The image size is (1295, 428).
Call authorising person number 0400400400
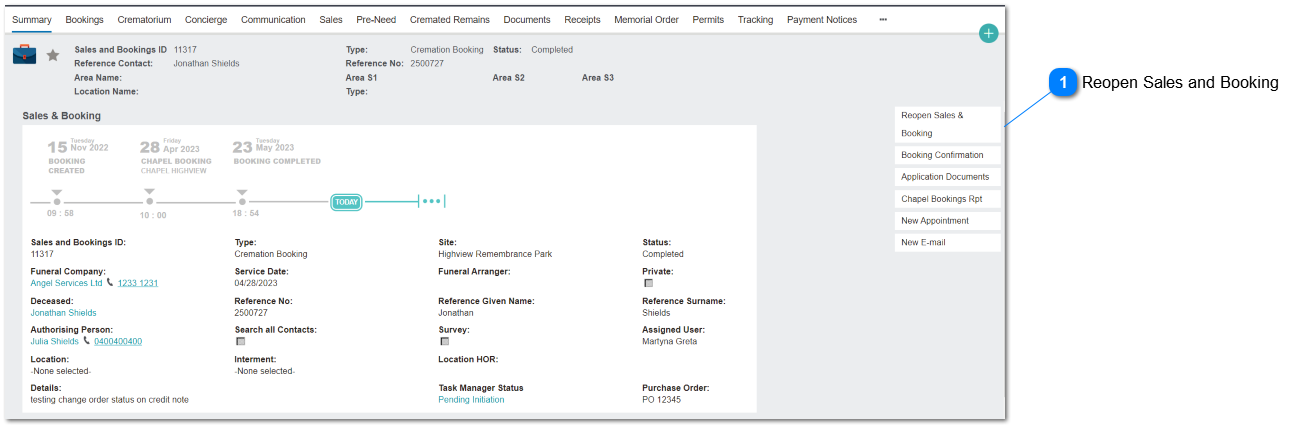[118, 341]
